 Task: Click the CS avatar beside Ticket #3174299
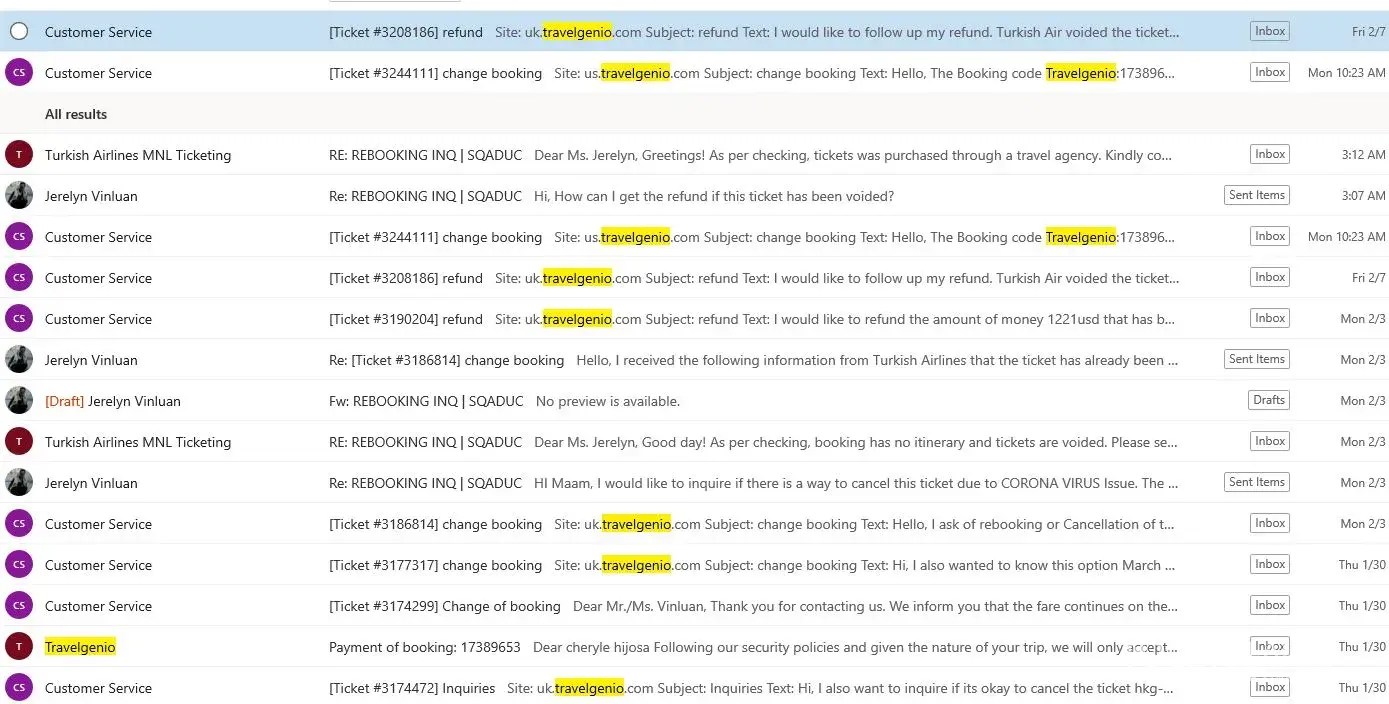(18, 606)
